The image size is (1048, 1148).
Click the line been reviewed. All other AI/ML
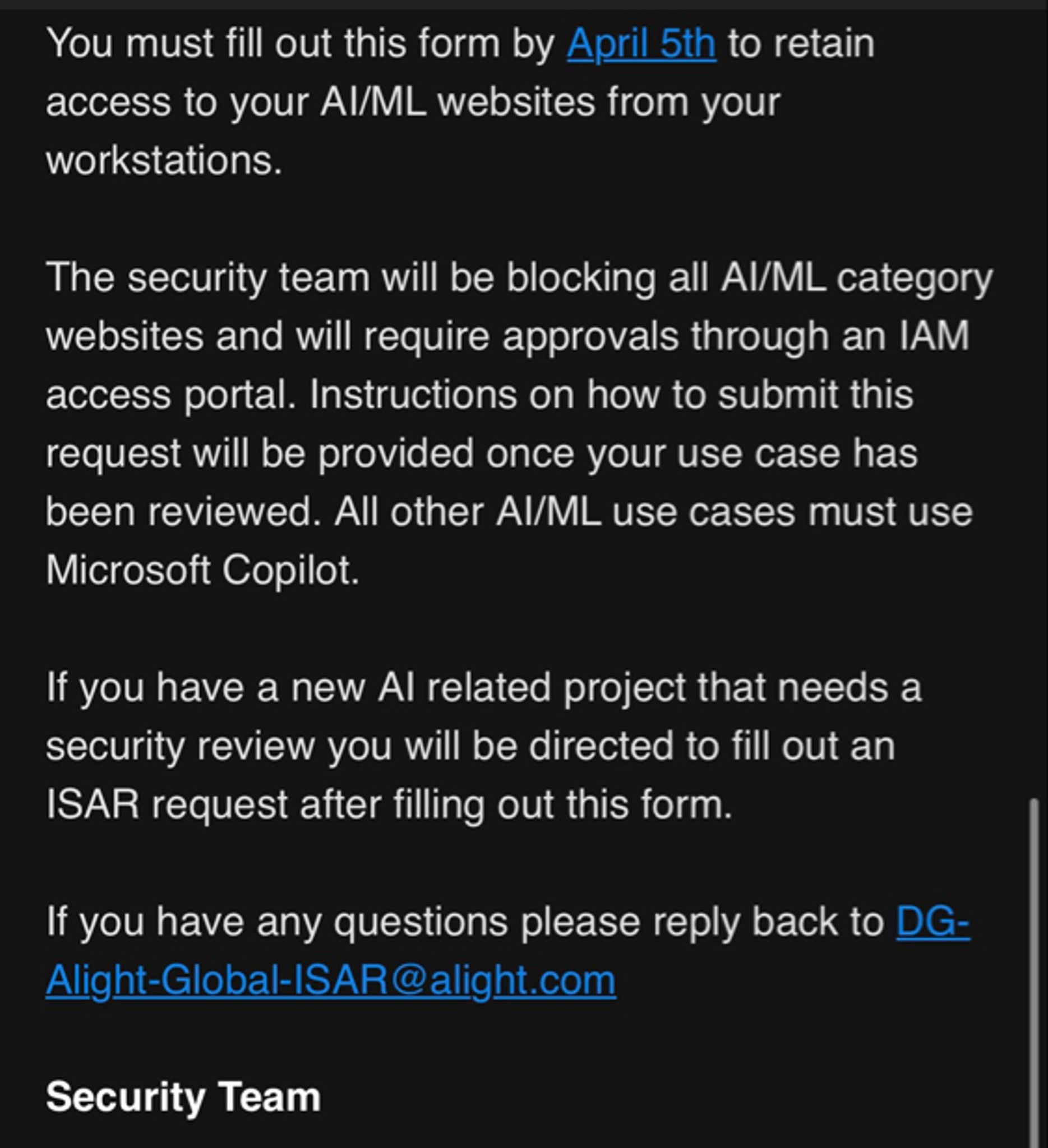[x=509, y=512]
